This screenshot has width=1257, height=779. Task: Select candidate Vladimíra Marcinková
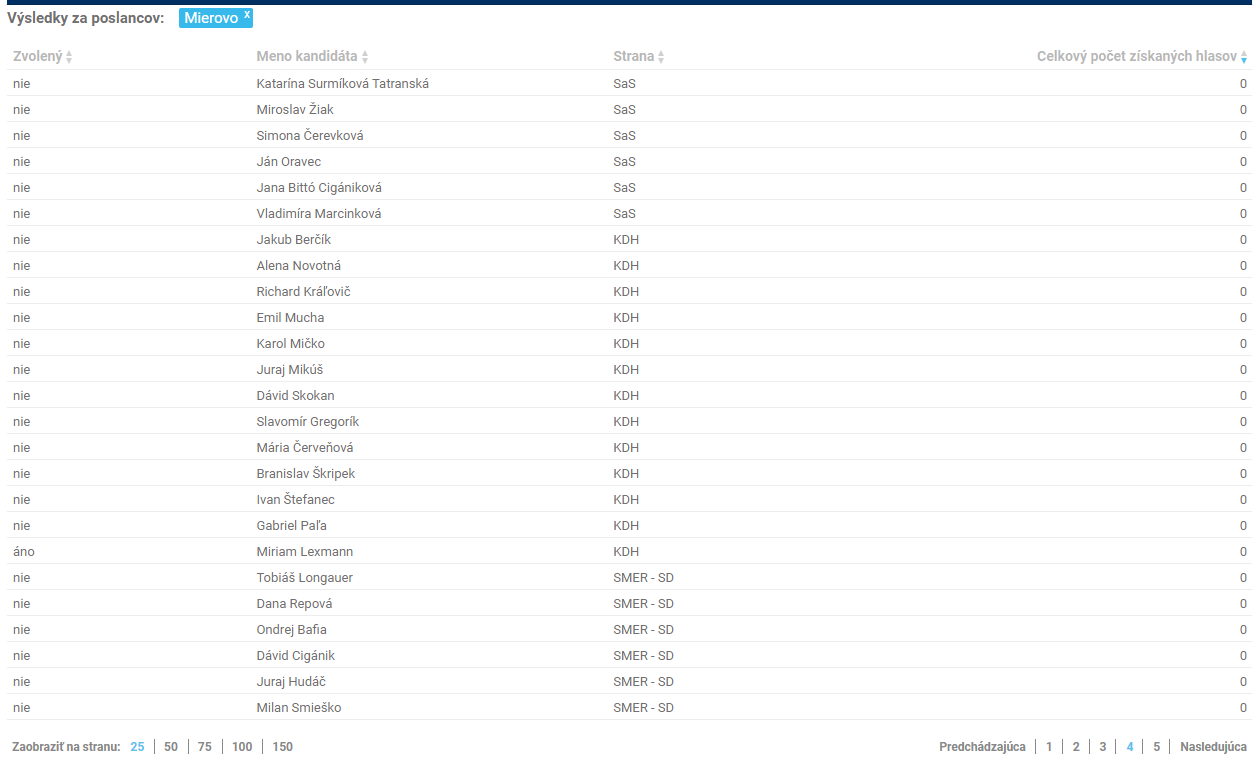(319, 214)
